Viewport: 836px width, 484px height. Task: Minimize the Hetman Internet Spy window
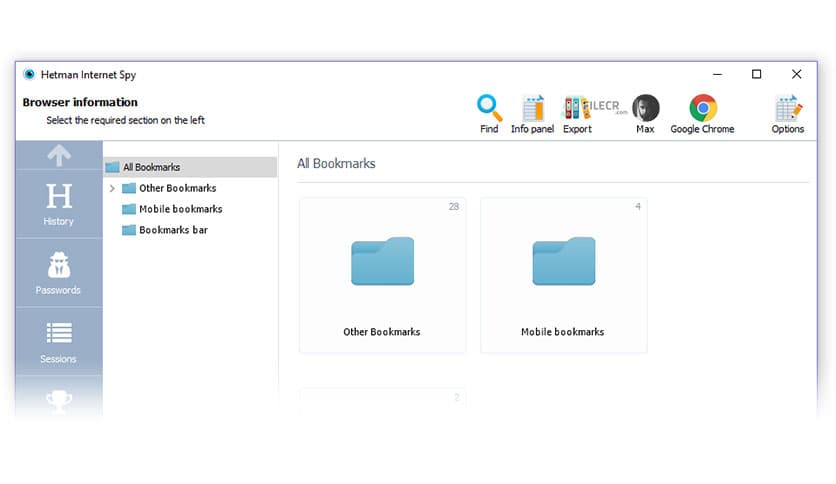718,75
